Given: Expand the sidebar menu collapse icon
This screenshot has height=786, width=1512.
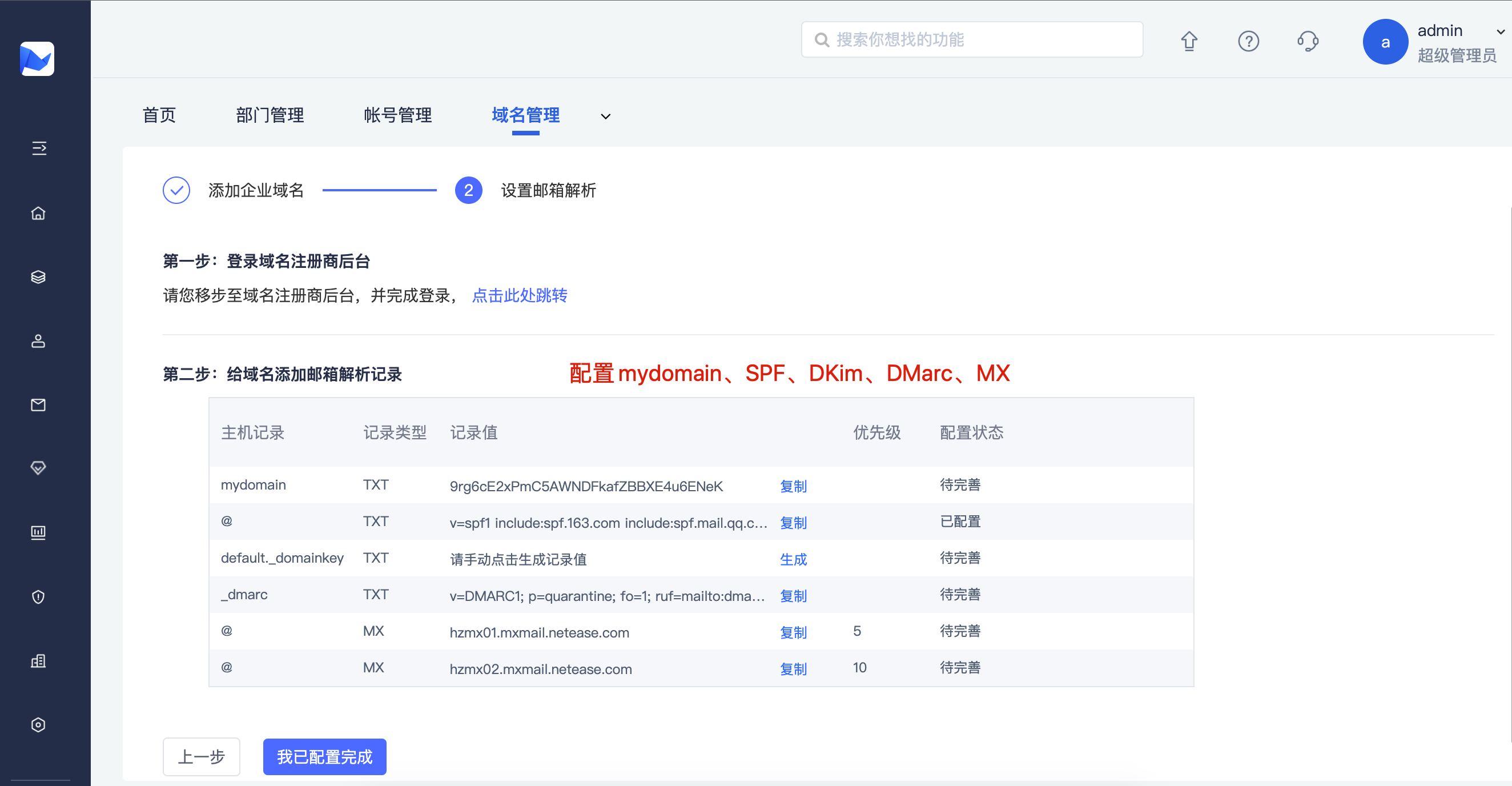Looking at the screenshot, I should 39,148.
